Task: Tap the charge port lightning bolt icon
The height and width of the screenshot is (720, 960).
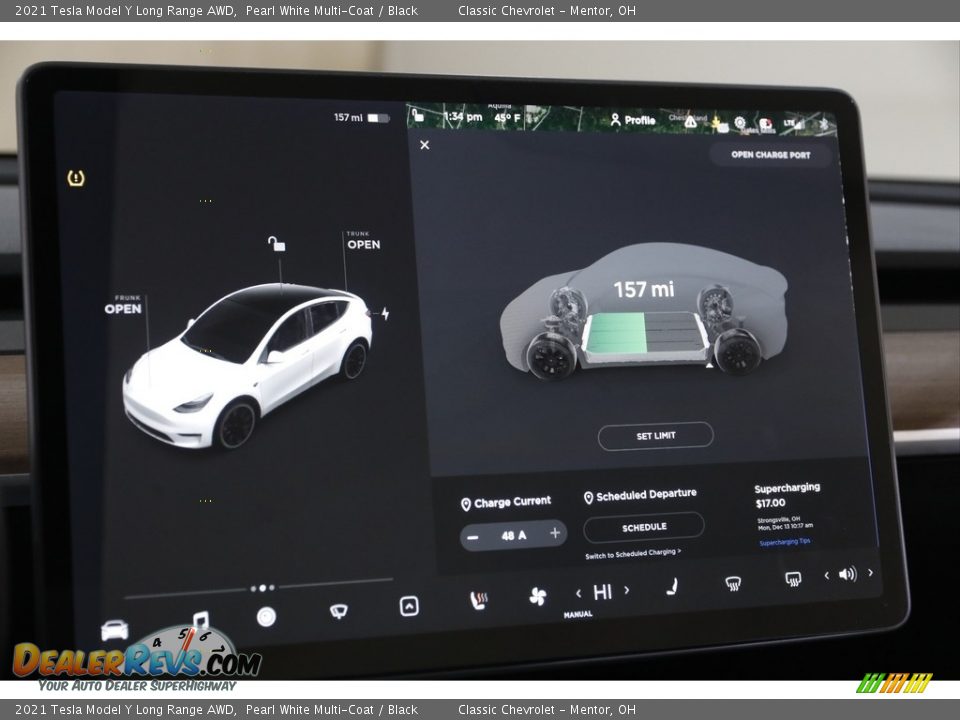Action: click(x=385, y=313)
